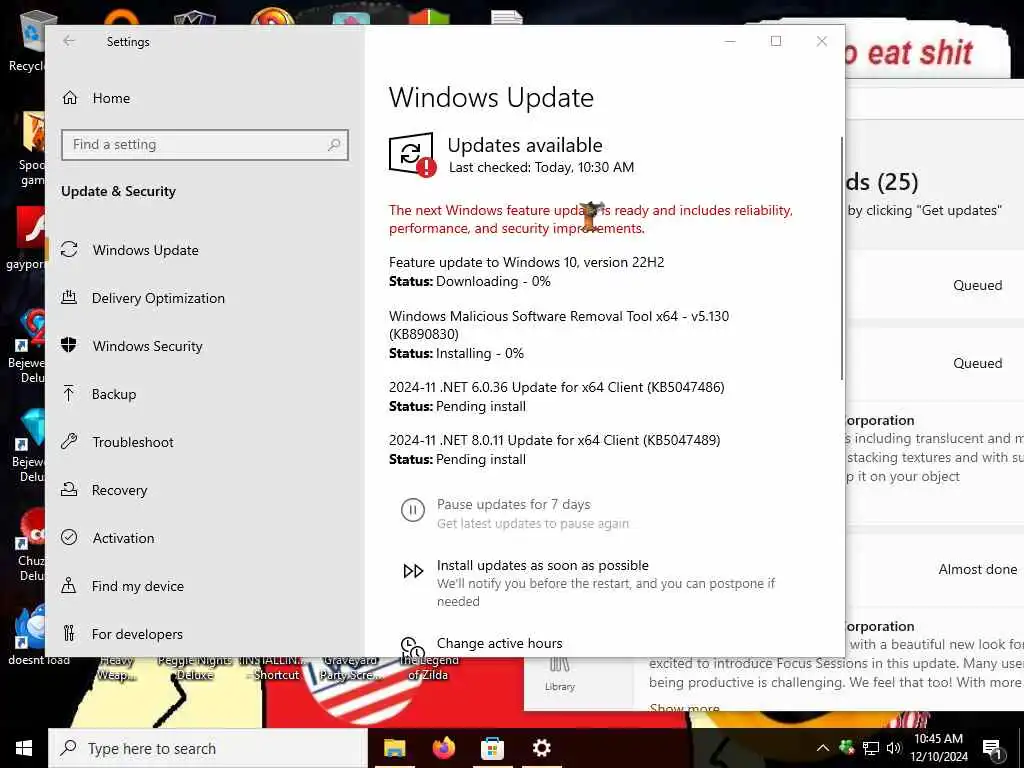
Task: Open volume control in system tray
Action: tap(893, 748)
